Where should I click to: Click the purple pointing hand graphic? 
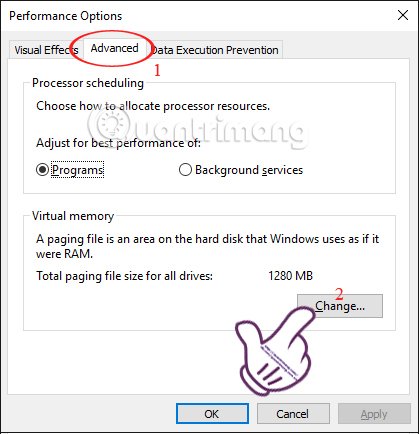tap(275, 351)
